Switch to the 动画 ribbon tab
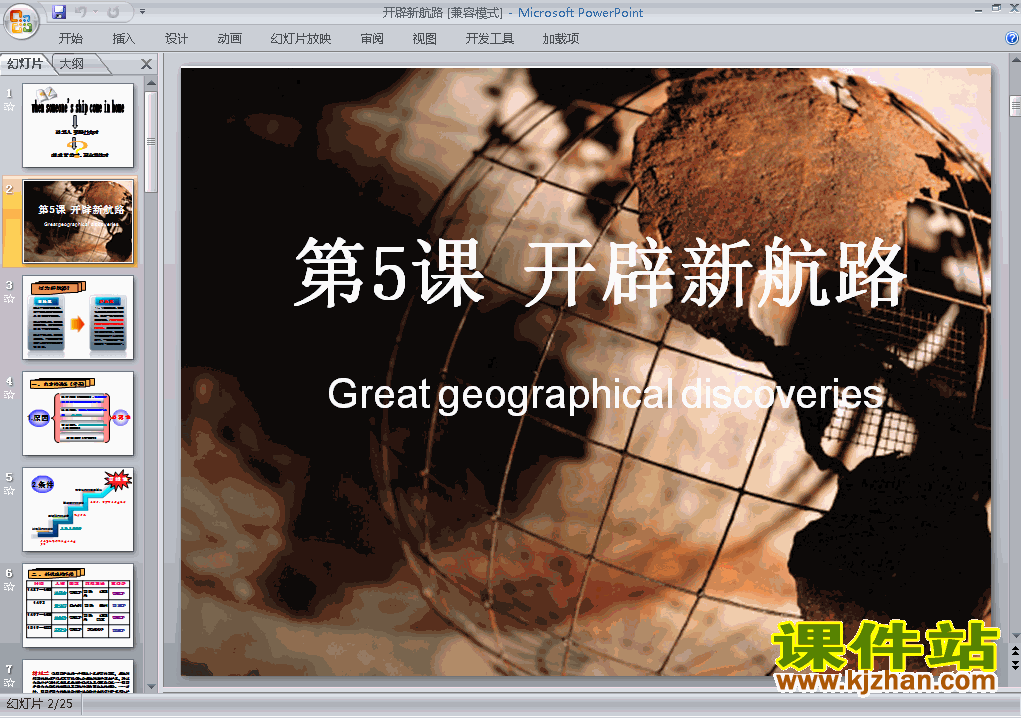 click(229, 39)
